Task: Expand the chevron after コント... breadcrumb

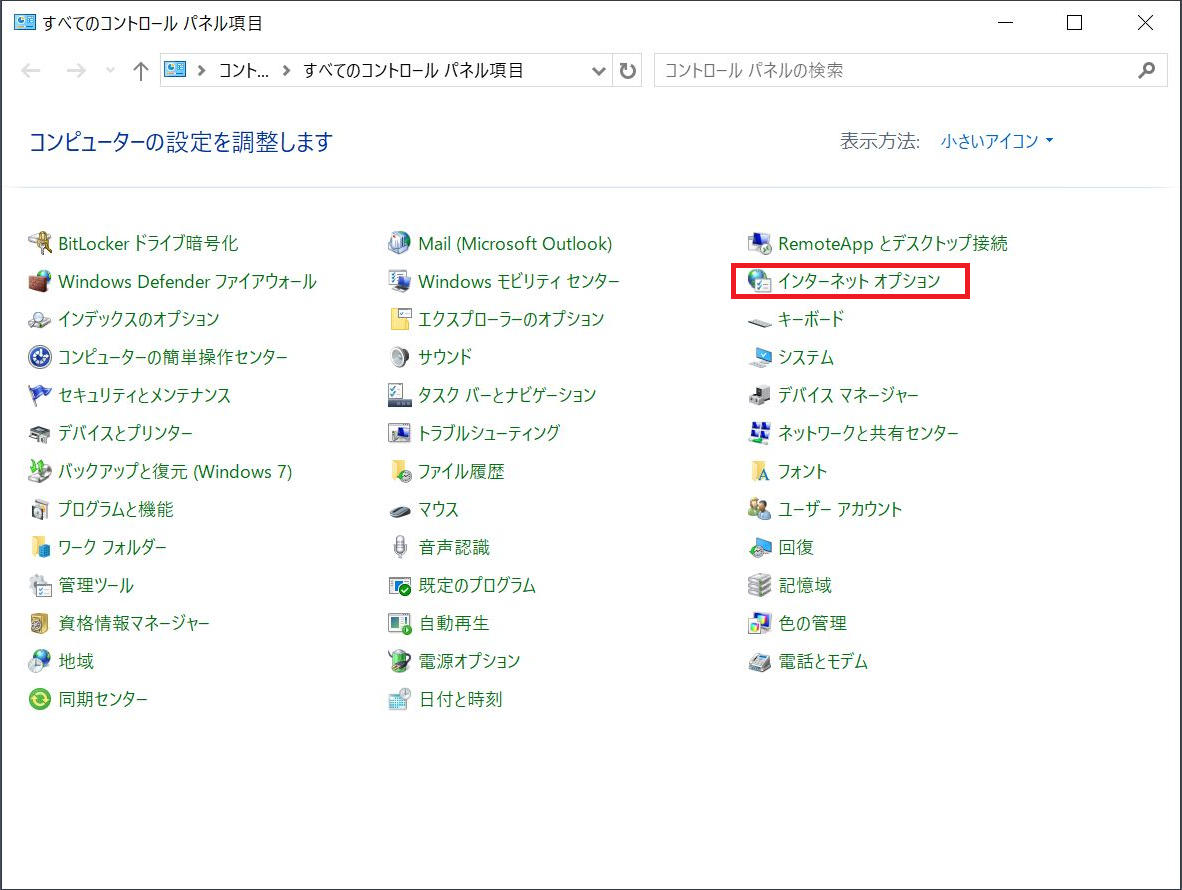Action: [286, 71]
